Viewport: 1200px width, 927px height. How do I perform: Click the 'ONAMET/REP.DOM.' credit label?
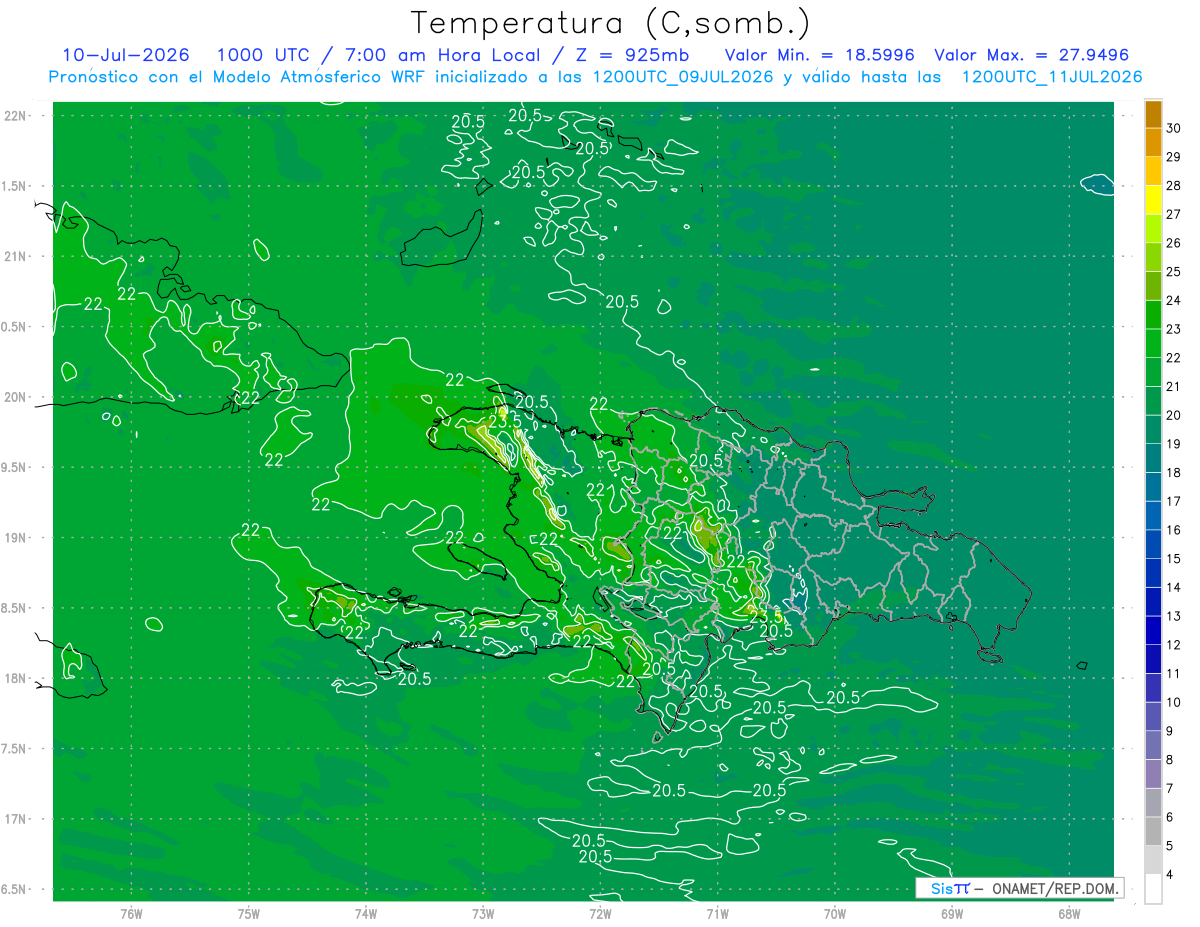(x=1055, y=888)
